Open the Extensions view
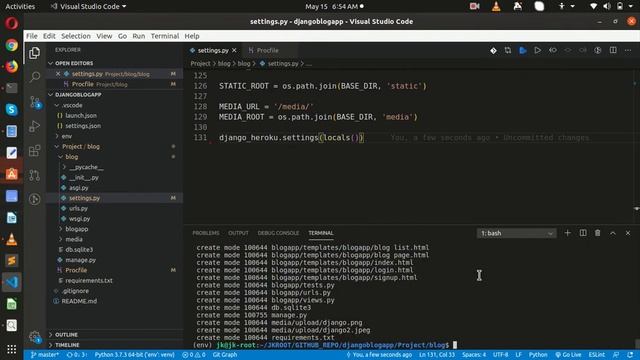The width and height of the screenshot is (640, 360). coord(35,151)
